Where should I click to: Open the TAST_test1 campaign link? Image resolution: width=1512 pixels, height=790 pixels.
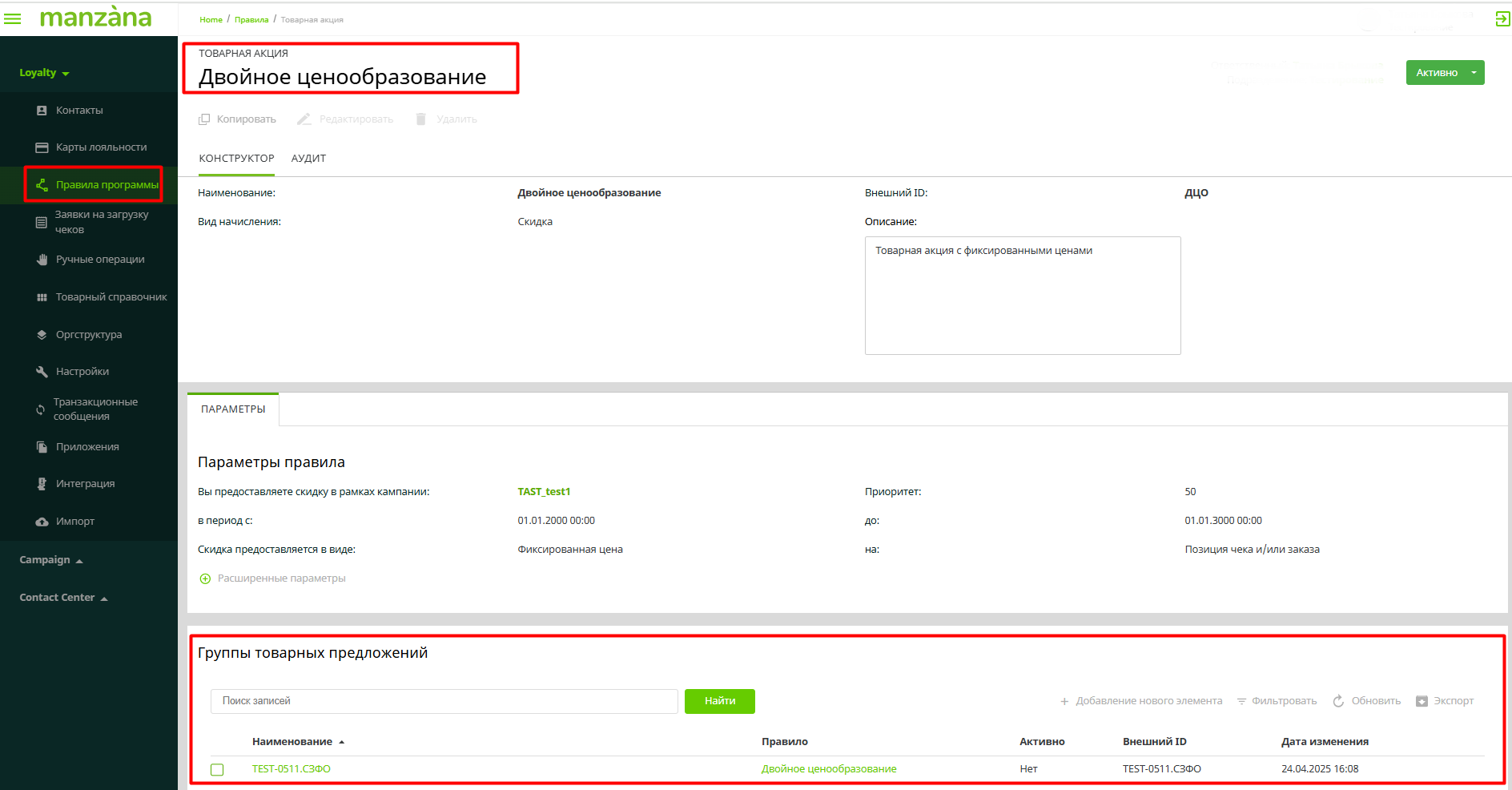544,492
